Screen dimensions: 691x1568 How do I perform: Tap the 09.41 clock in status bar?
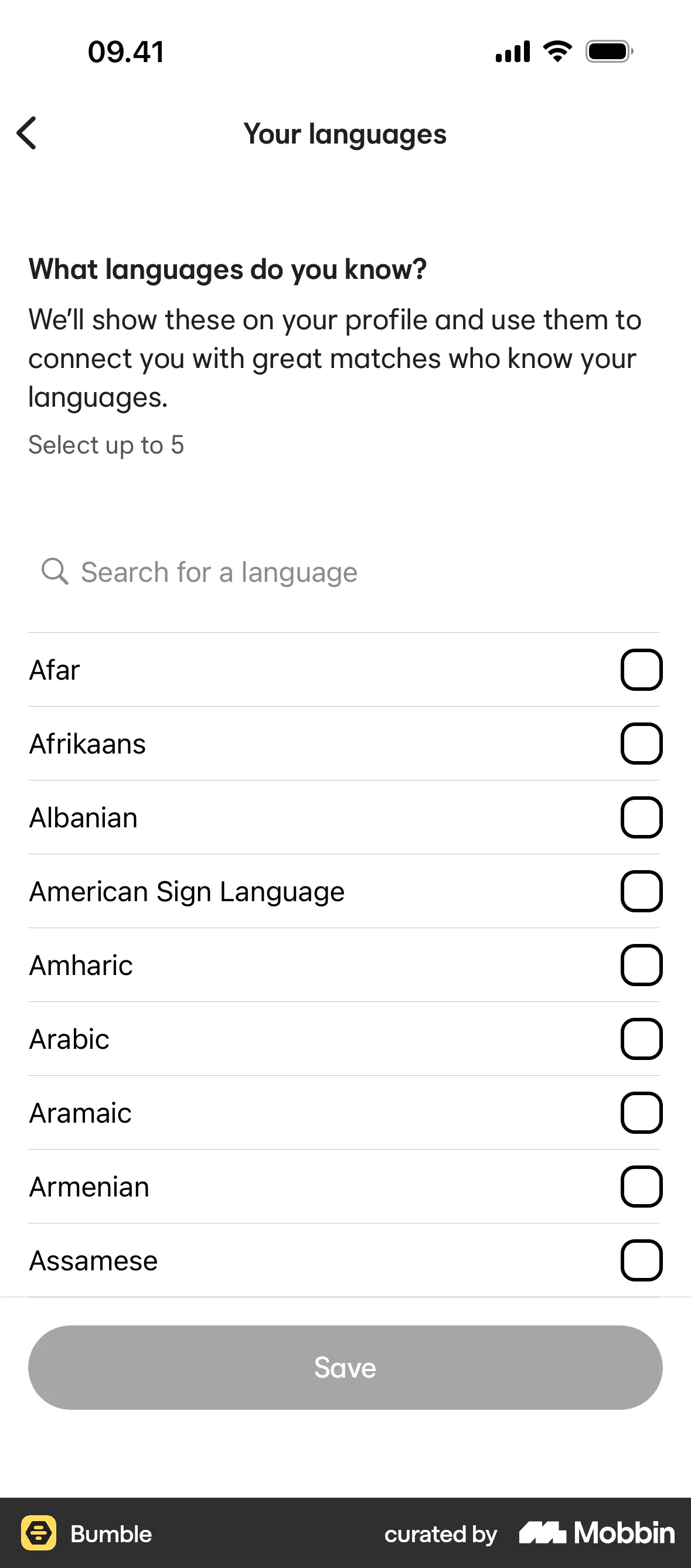pyautogui.click(x=126, y=52)
